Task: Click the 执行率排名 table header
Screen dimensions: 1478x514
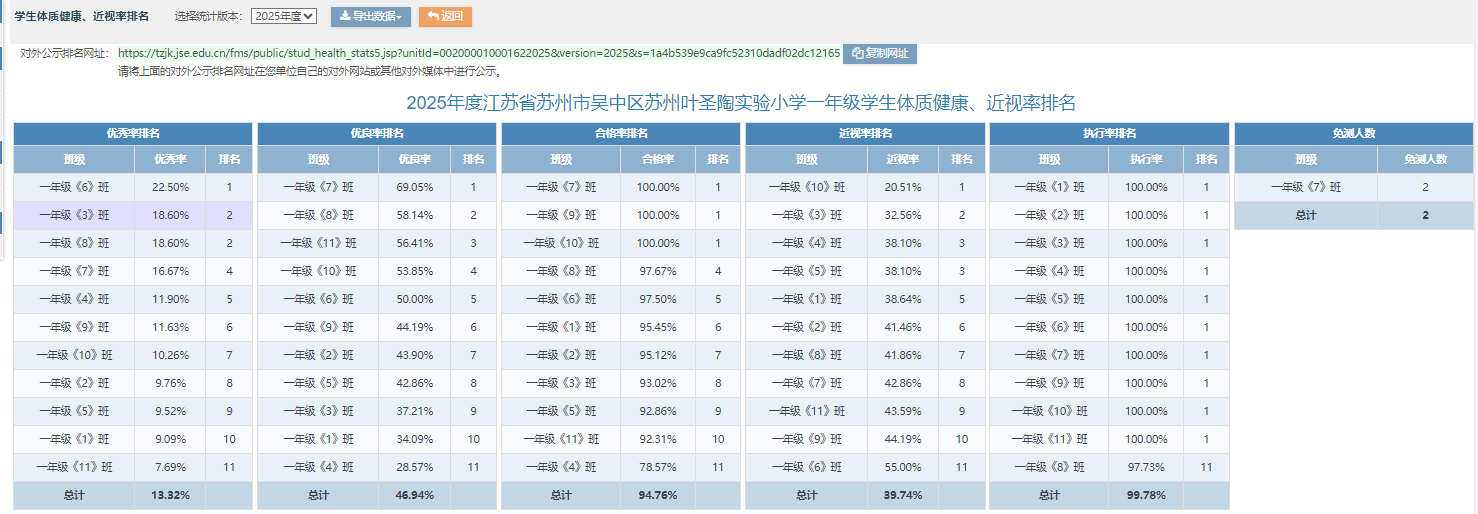Action: click(1109, 133)
